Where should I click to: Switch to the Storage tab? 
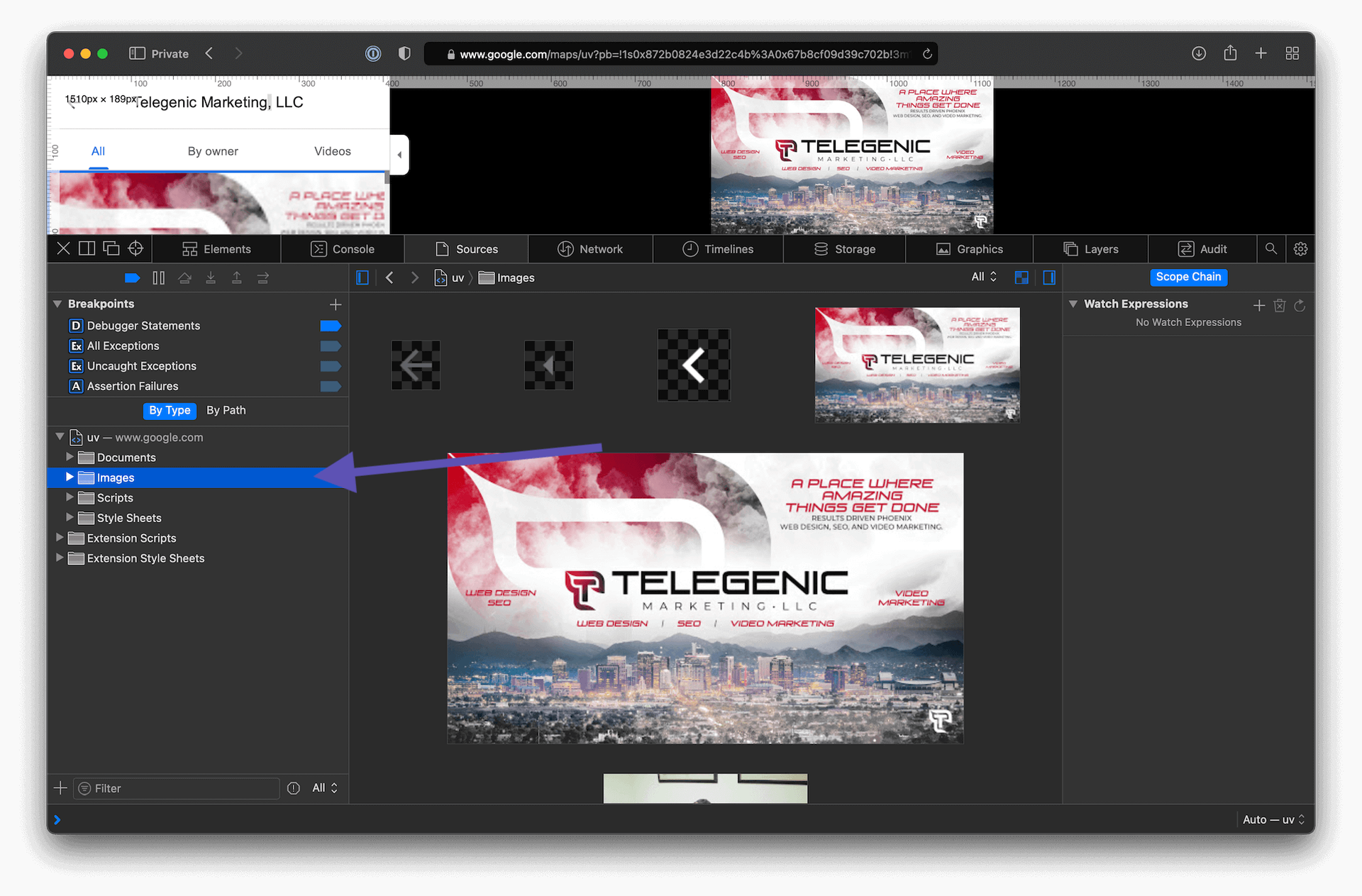pos(845,249)
